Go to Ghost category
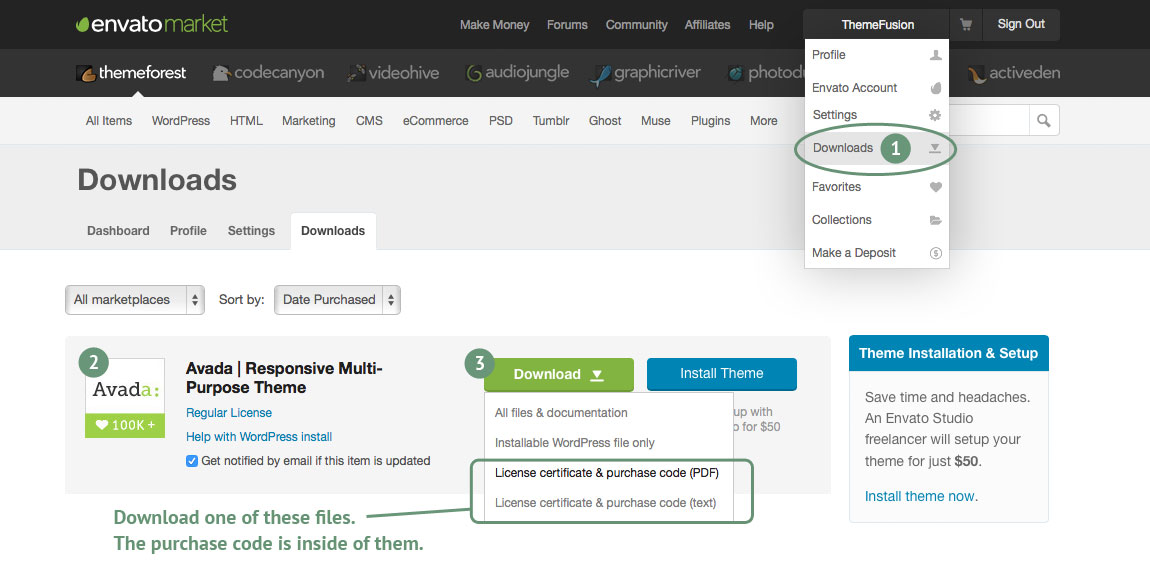The width and height of the screenshot is (1150, 585). pyautogui.click(x=605, y=121)
